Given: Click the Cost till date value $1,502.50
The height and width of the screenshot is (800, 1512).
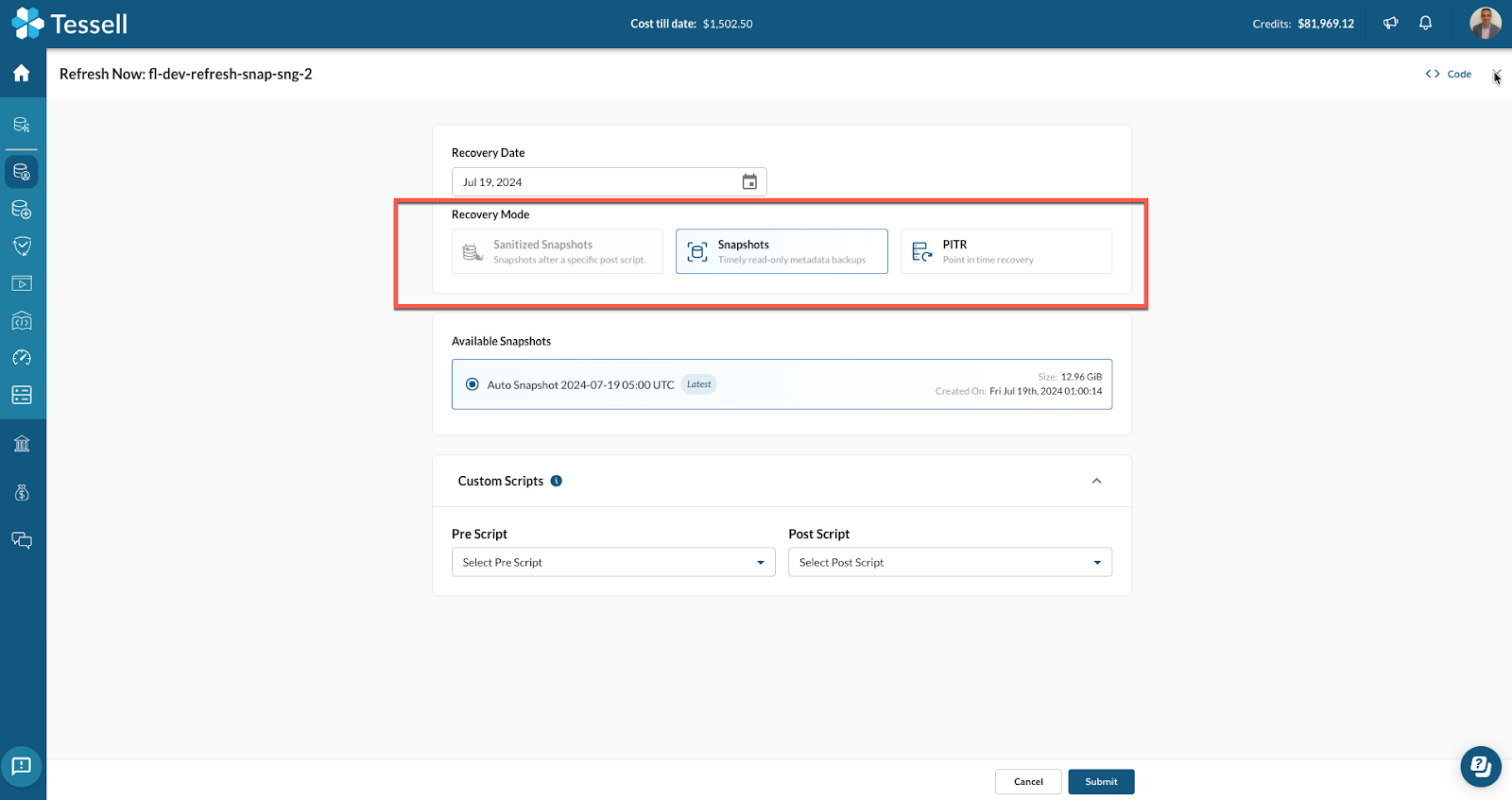Looking at the screenshot, I should point(728,24).
